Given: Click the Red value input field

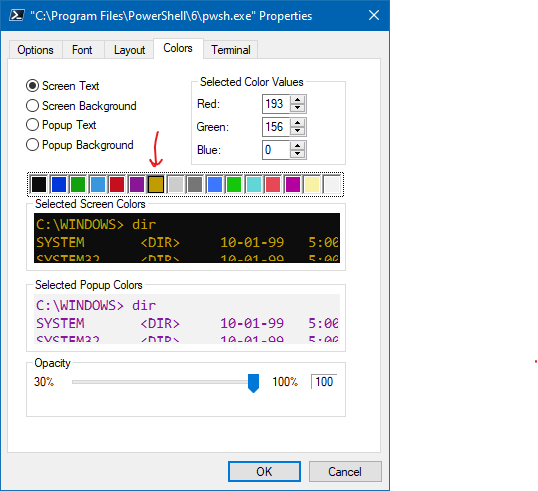Looking at the screenshot, I should (276, 104).
